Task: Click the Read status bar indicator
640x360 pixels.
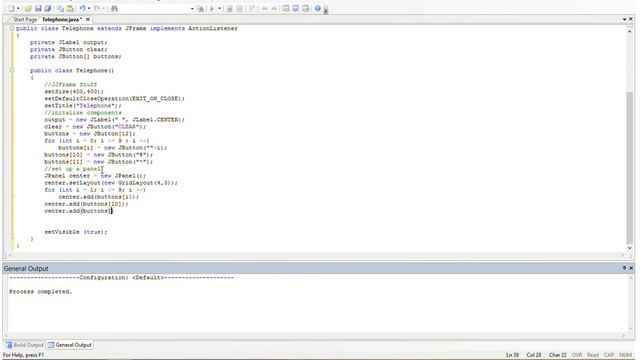Action: 593,355
